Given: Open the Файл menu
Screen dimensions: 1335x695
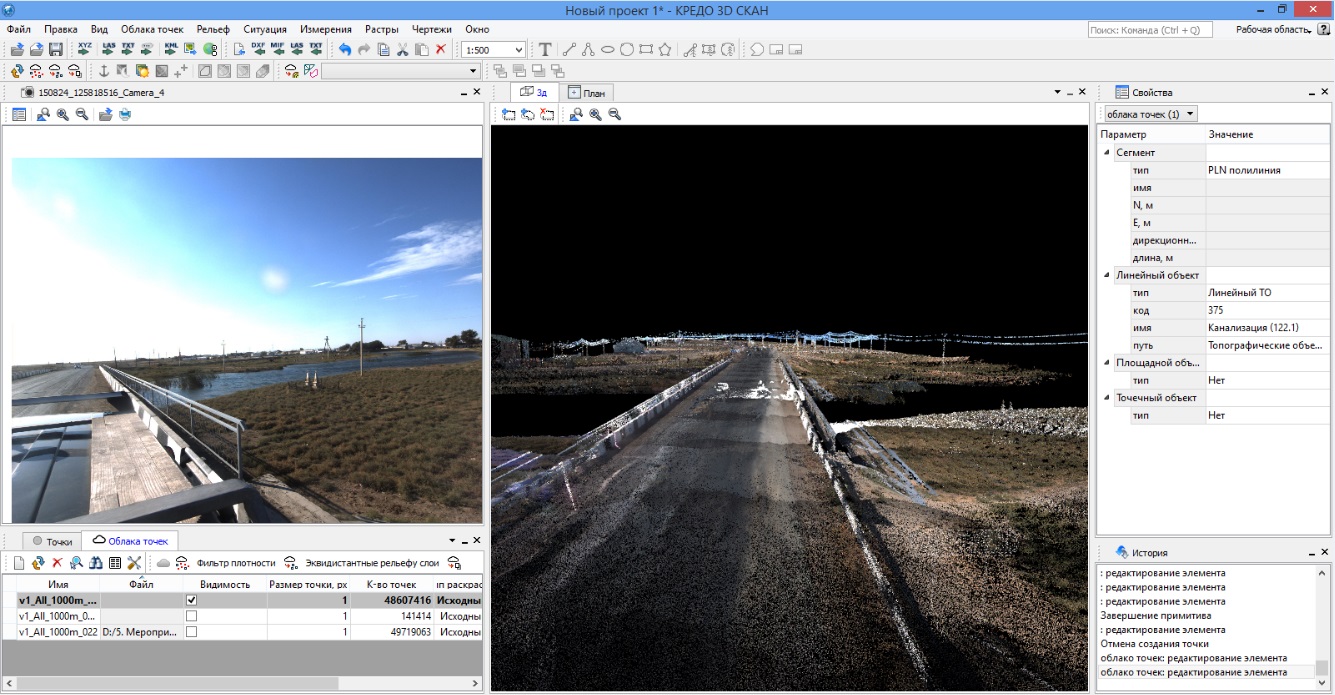Looking at the screenshot, I should pos(19,30).
